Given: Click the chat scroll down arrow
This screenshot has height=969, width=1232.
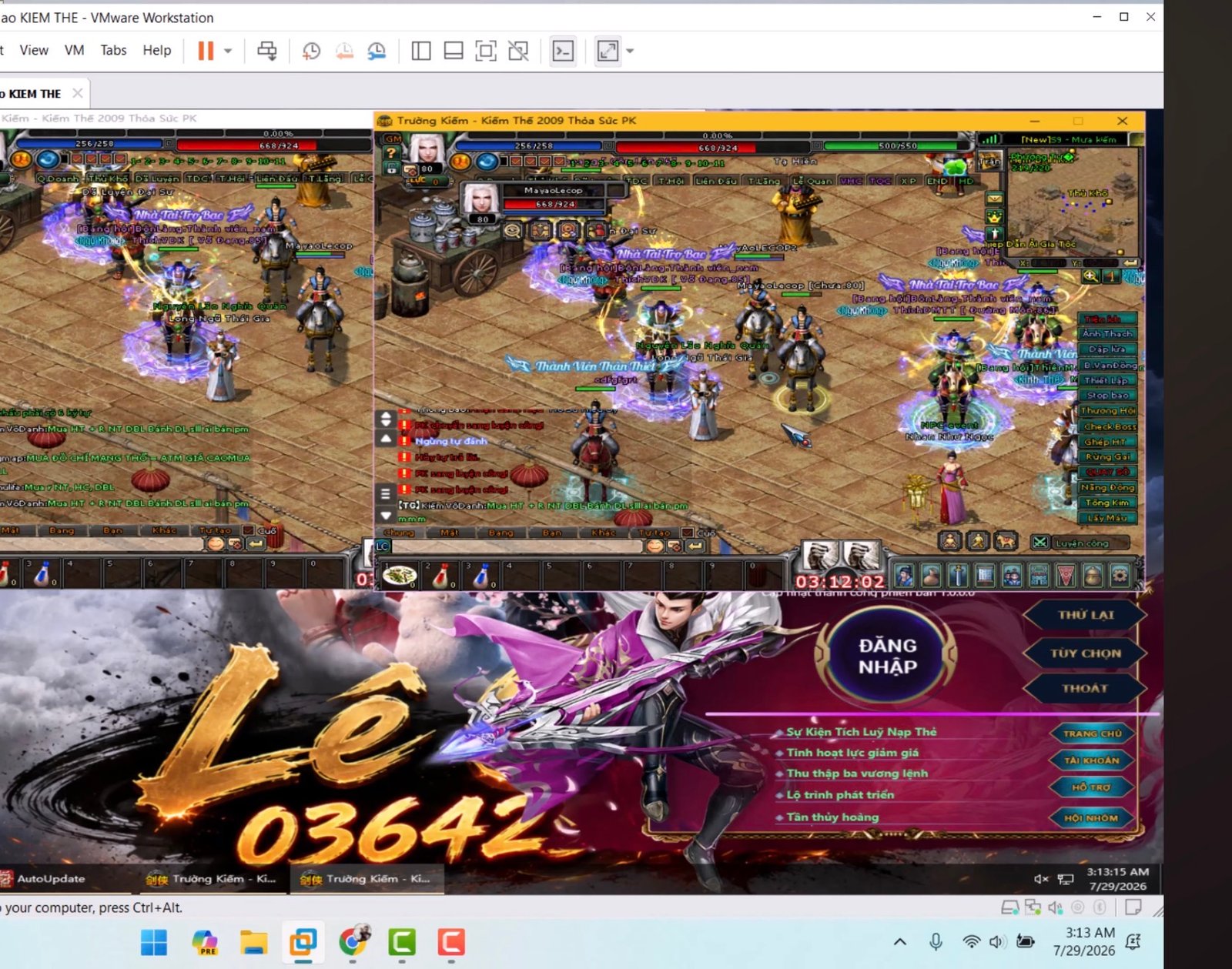Looking at the screenshot, I should click(387, 515).
